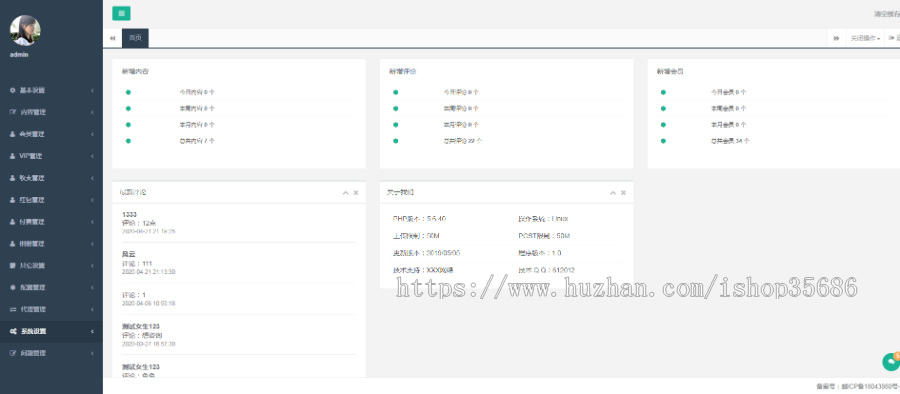Open the admin avatar picture
The height and width of the screenshot is (394, 900).
(x=25, y=30)
